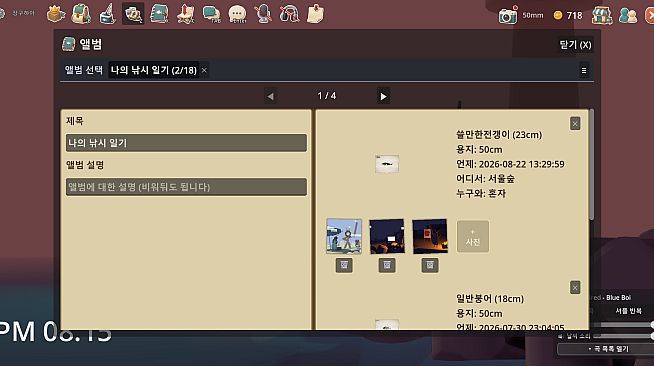Open the teal fish journal notebook icon
The height and width of the screenshot is (366, 654).
coord(159,14)
